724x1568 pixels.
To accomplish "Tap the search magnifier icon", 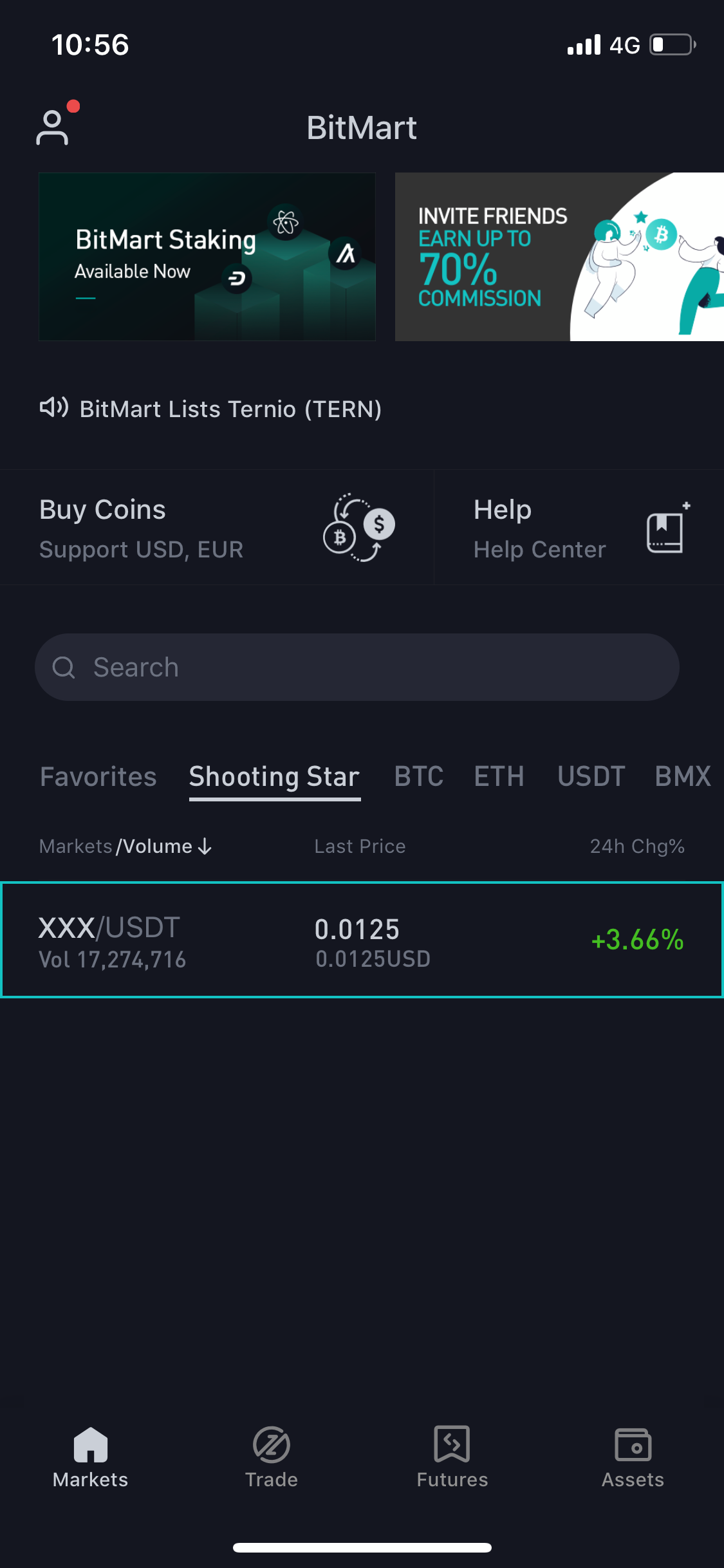I will (x=64, y=667).
